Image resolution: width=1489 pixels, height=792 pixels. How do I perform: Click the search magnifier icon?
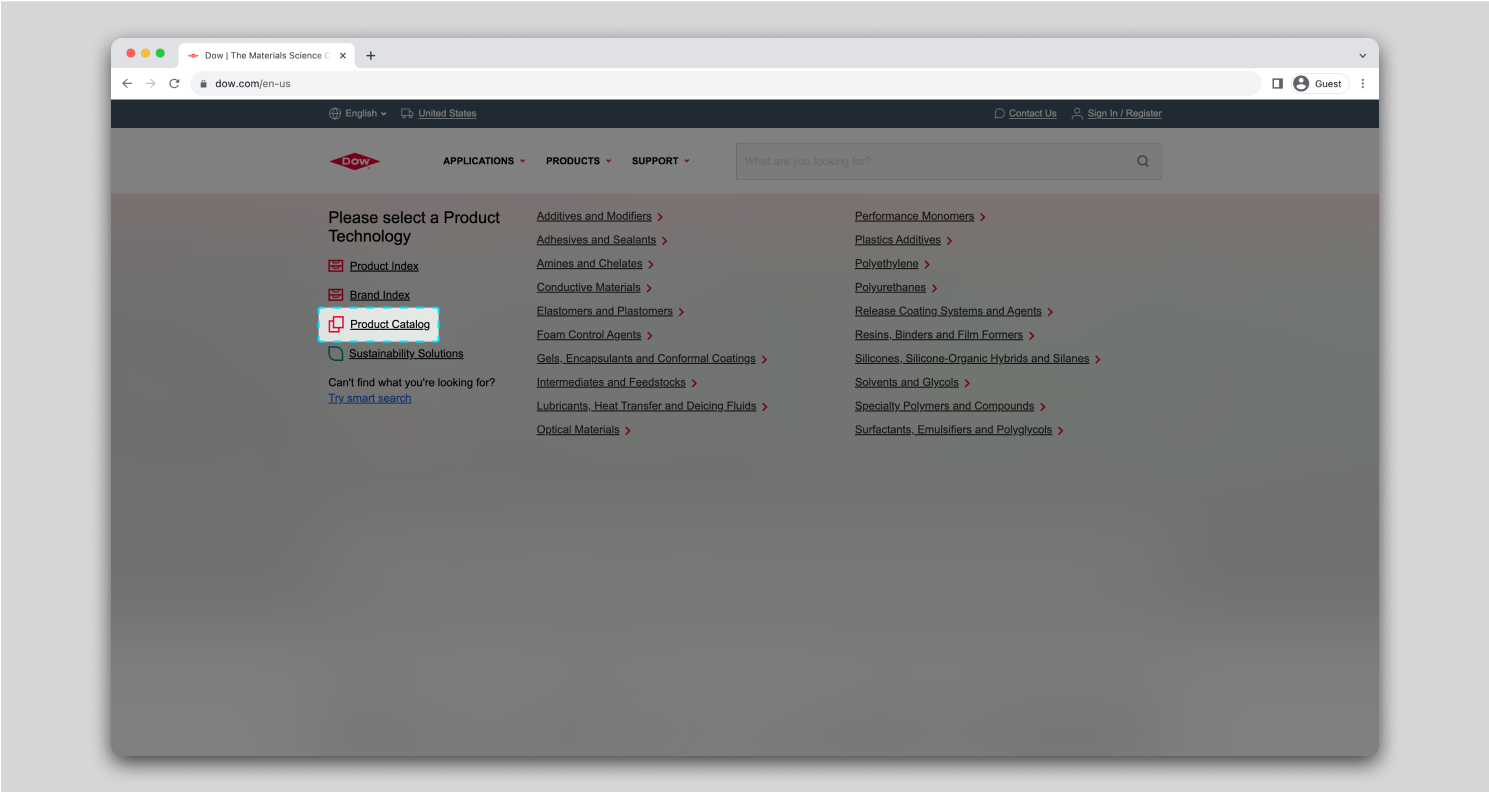pos(1142,161)
